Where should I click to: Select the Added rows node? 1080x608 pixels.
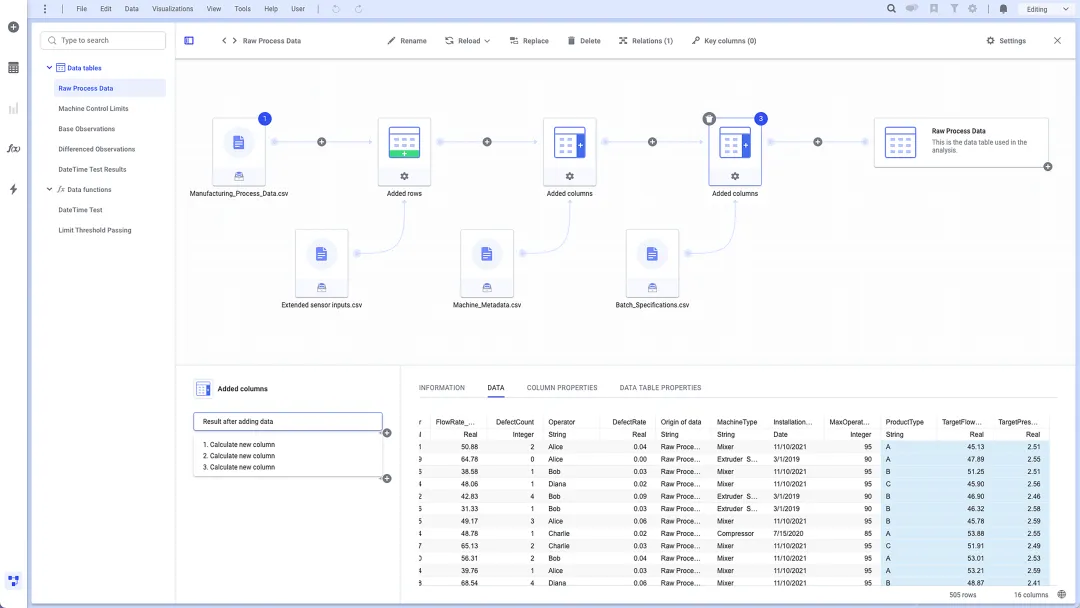(404, 151)
